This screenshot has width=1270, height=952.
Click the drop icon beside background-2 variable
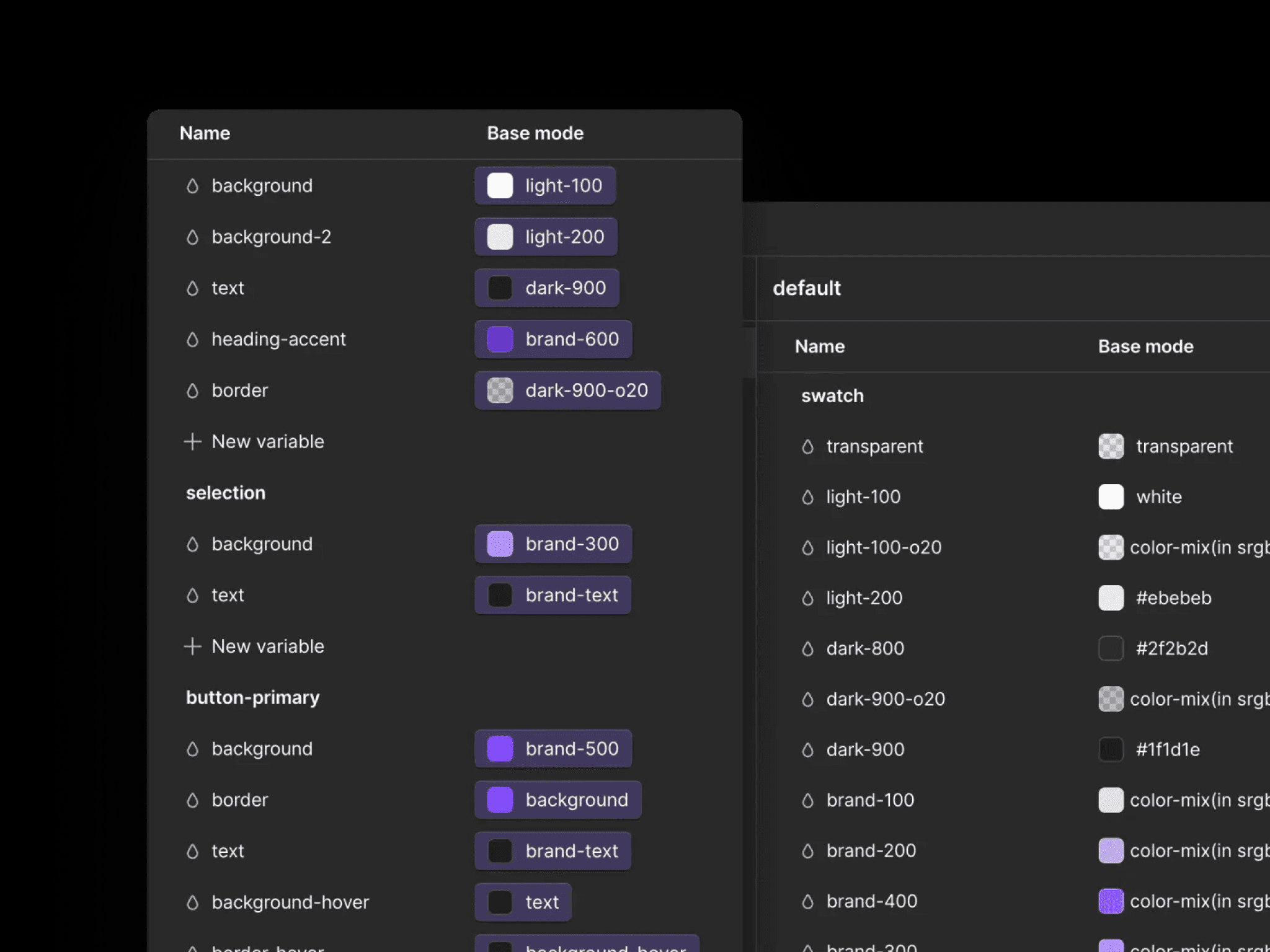[x=192, y=237]
